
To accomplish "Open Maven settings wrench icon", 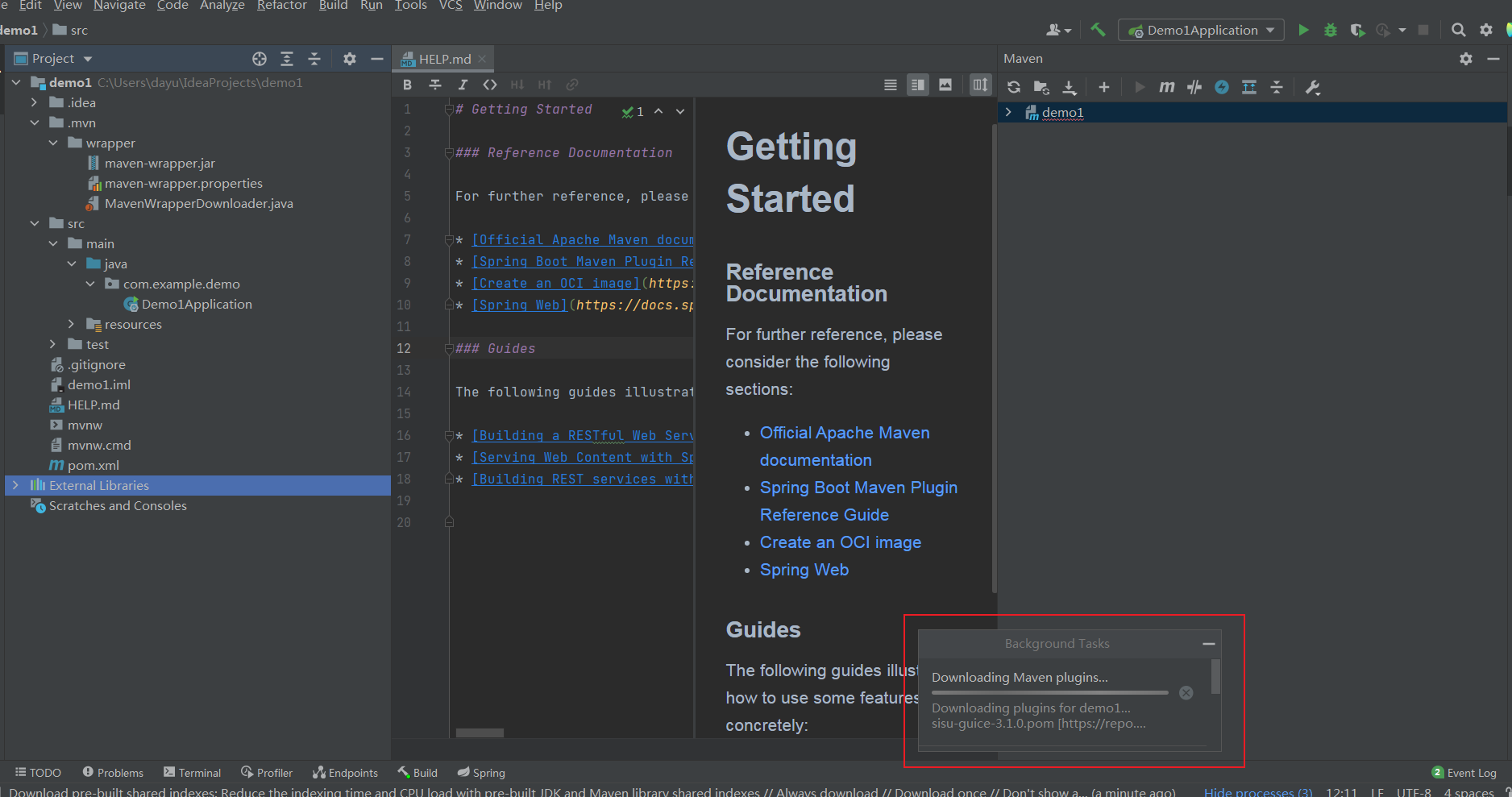I will [x=1313, y=87].
